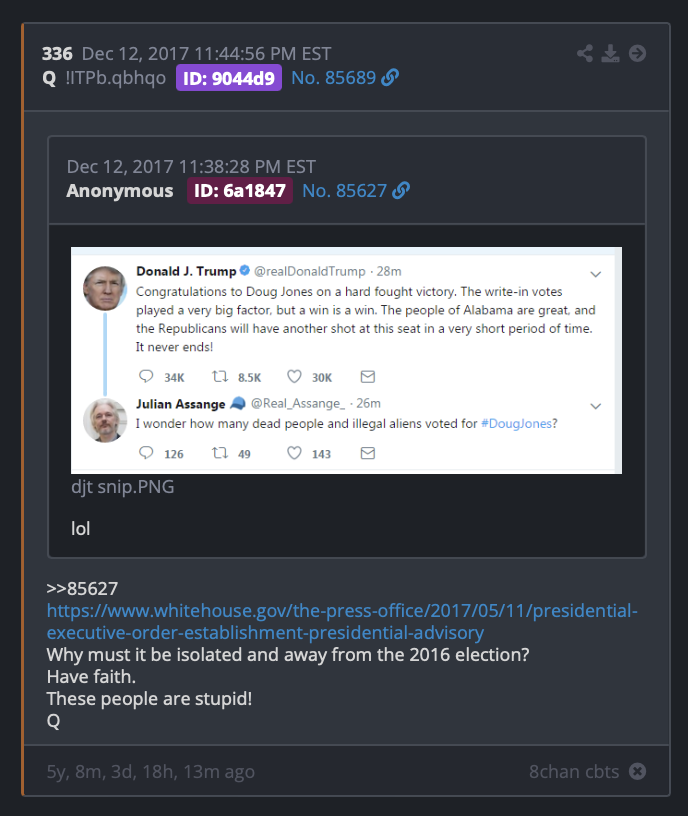688x816 pixels.
Task: Click the right-arrow go-to-post icon
Action: click(x=638, y=54)
